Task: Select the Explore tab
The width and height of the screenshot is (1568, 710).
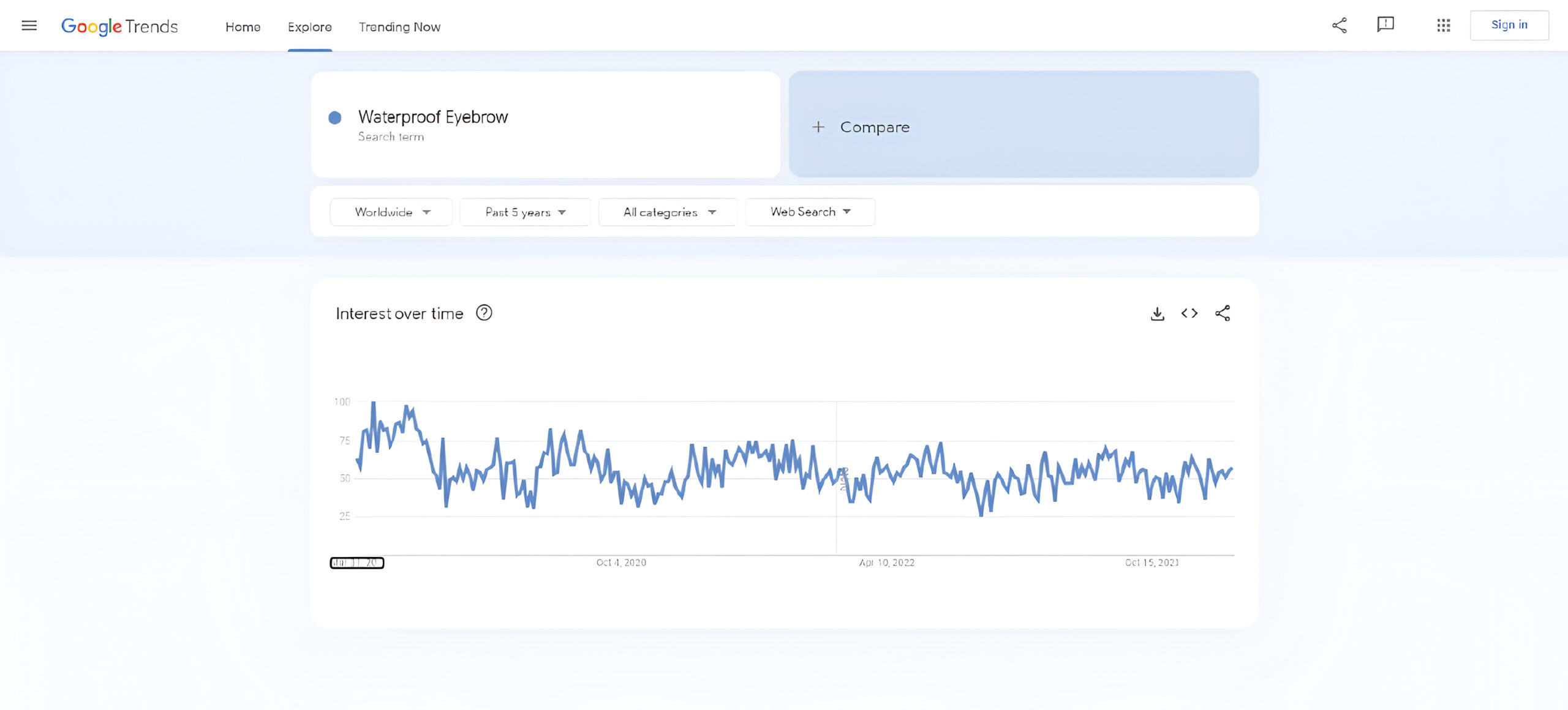Action: click(x=309, y=27)
